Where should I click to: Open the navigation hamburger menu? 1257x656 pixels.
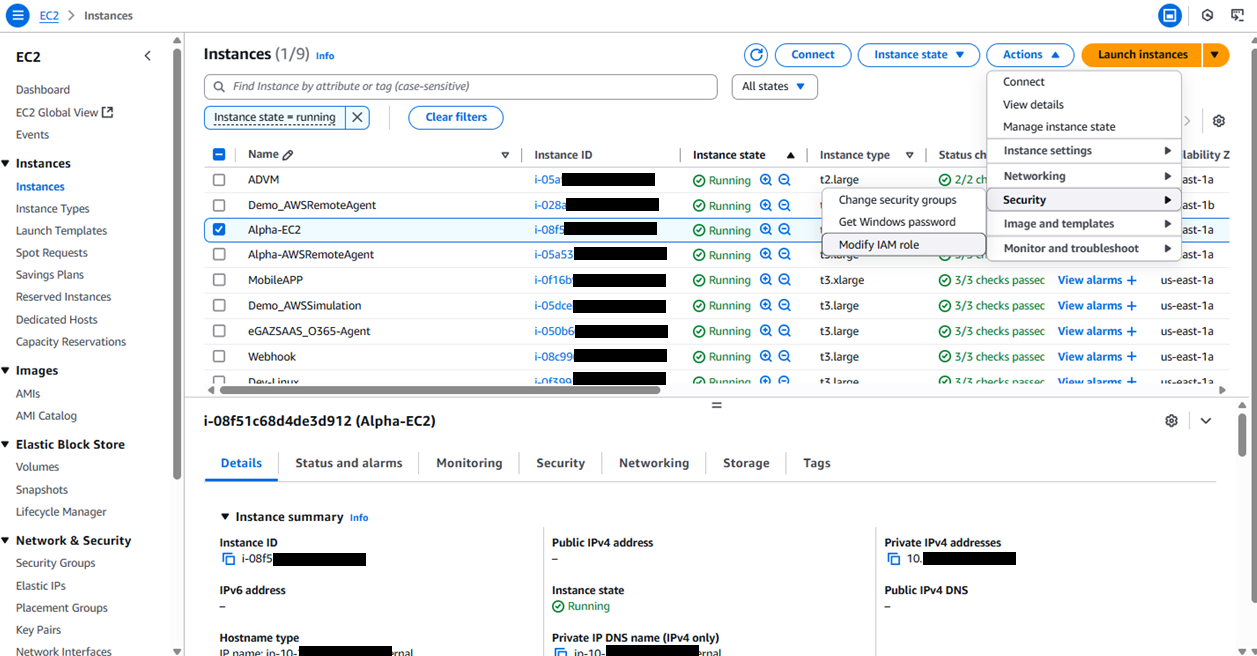pos(18,15)
